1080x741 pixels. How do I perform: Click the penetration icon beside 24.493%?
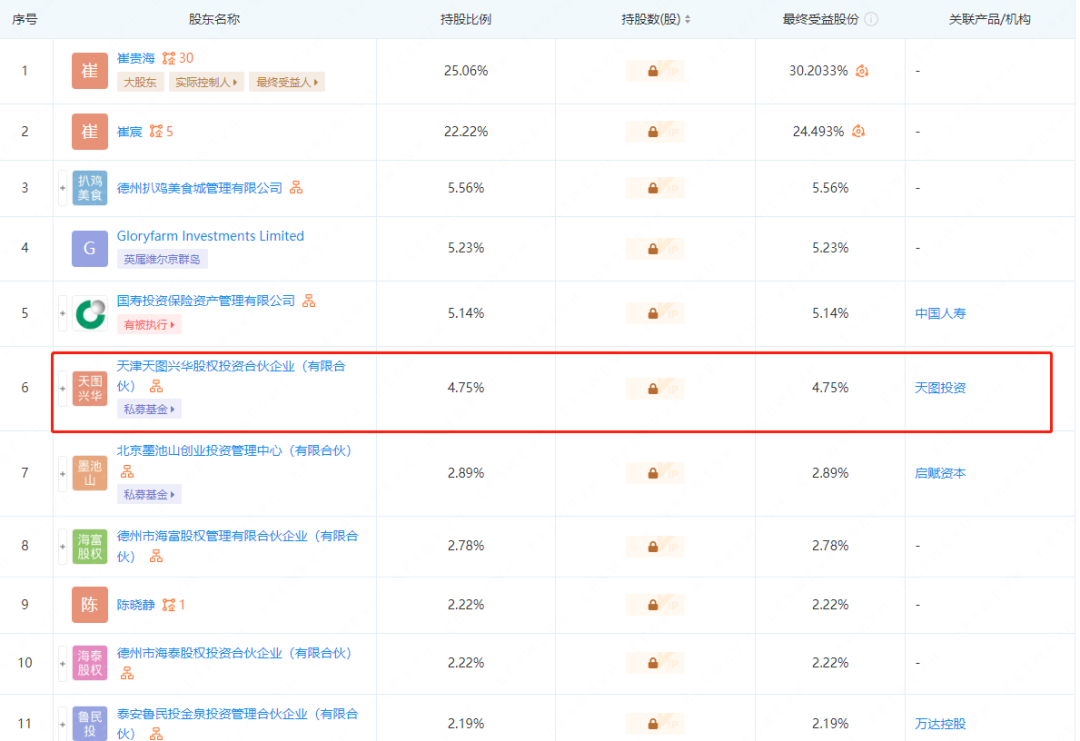point(858,131)
